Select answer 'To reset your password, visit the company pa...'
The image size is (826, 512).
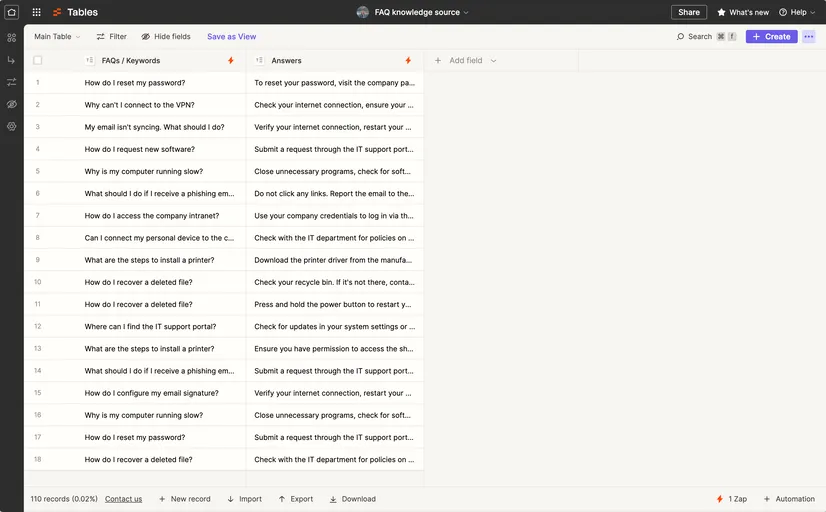(335, 83)
